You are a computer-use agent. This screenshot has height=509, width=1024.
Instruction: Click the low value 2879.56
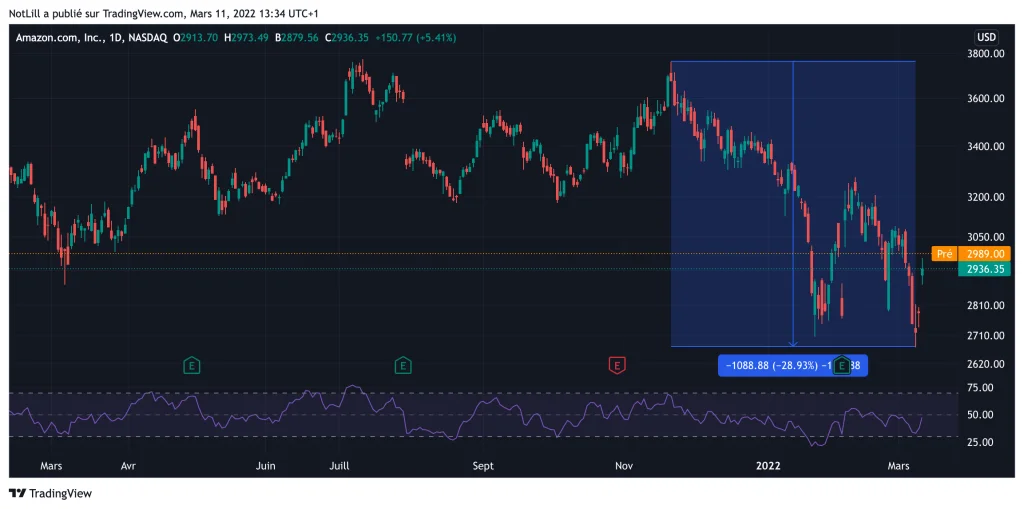point(300,38)
